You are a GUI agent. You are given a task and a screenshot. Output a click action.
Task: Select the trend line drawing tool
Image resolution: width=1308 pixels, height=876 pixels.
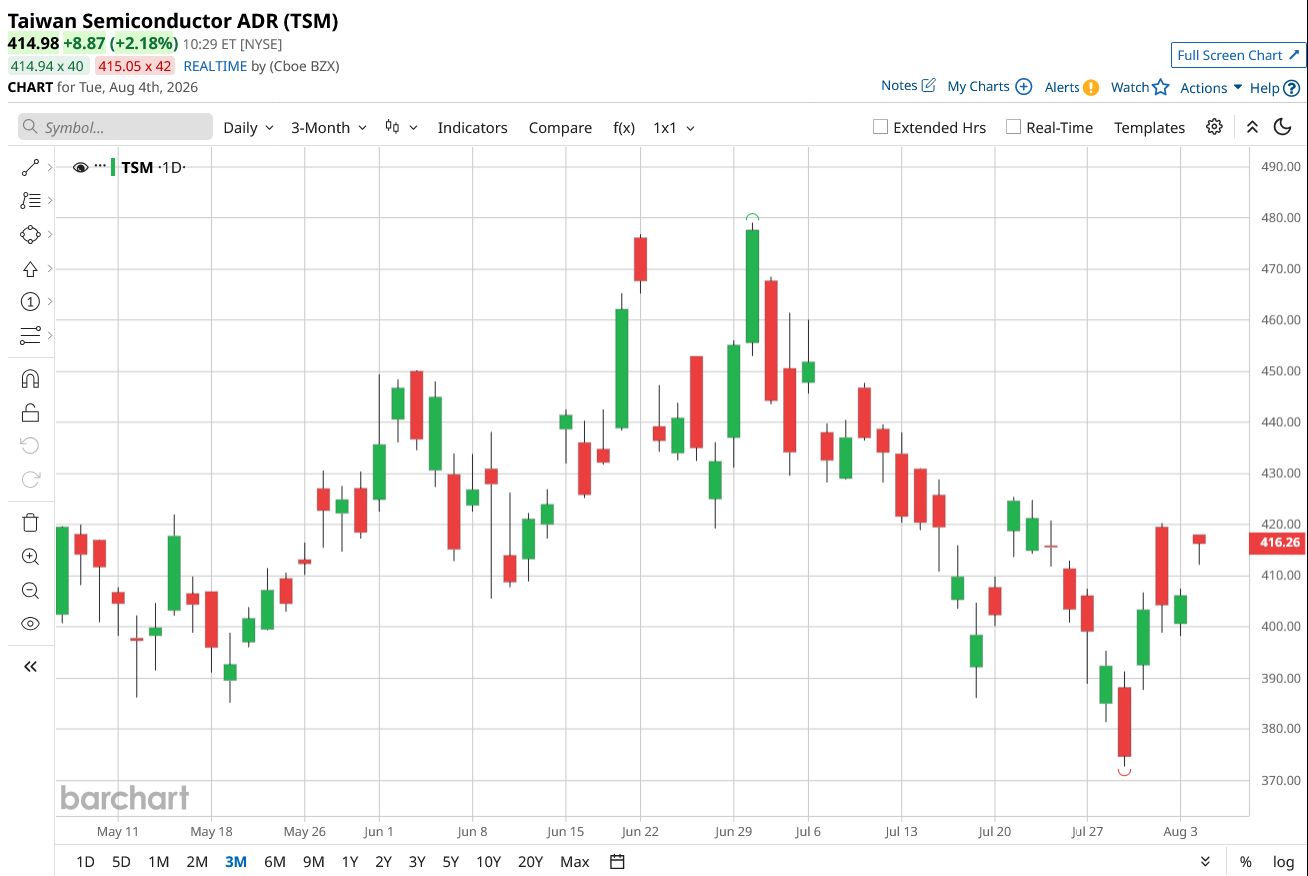(30, 168)
